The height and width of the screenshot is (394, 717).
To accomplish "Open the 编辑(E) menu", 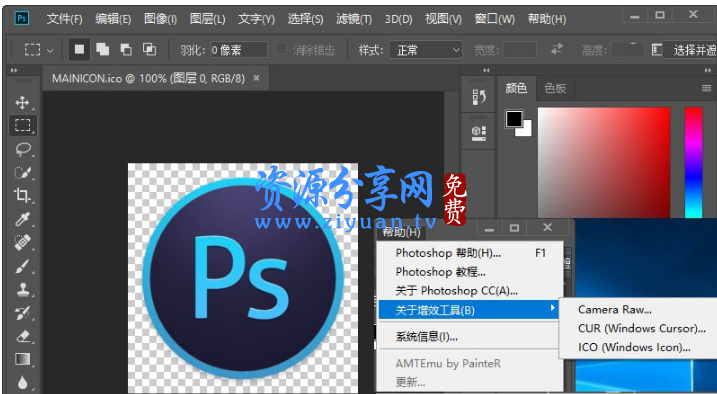I will tap(113, 19).
